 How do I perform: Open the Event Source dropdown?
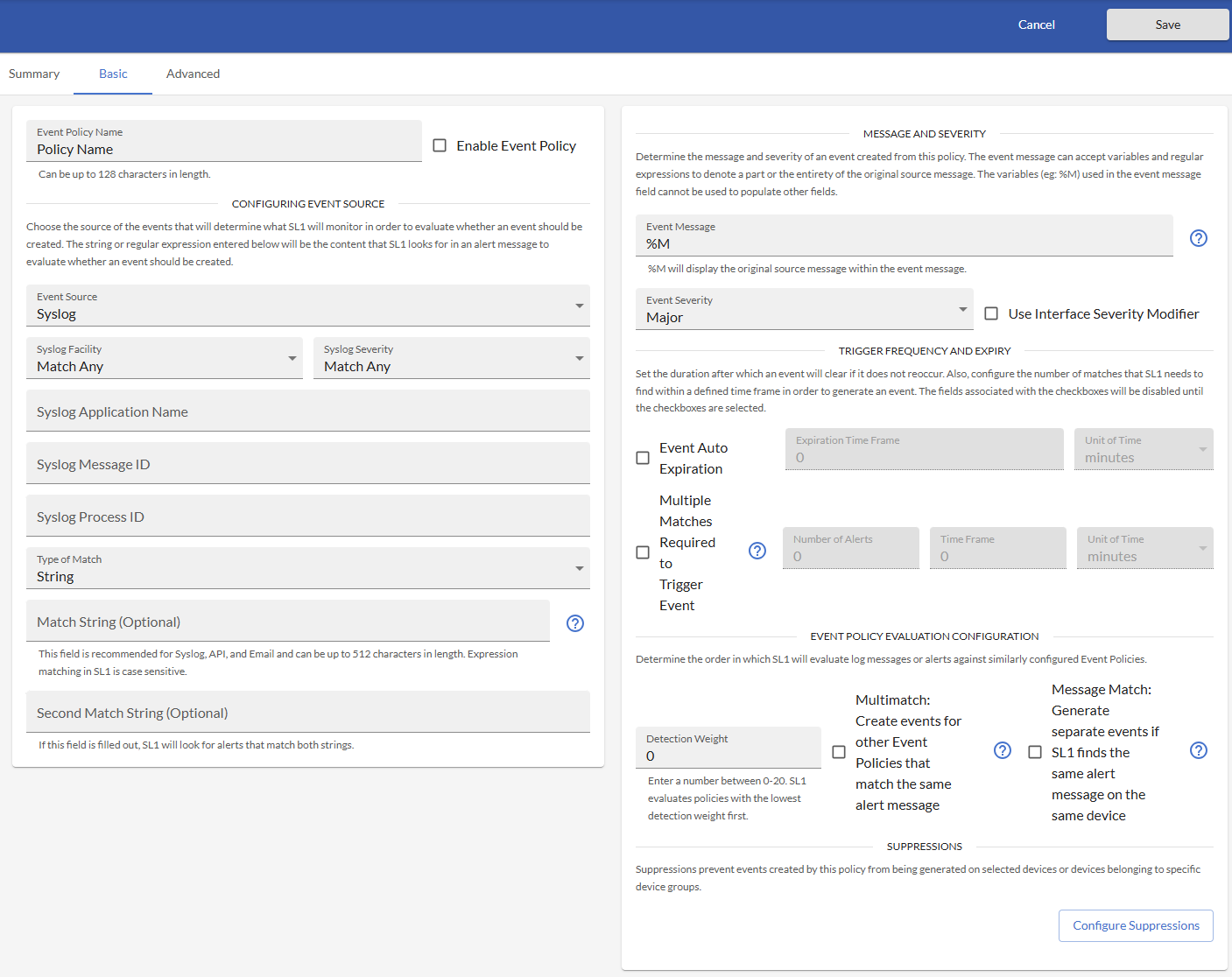coord(307,306)
